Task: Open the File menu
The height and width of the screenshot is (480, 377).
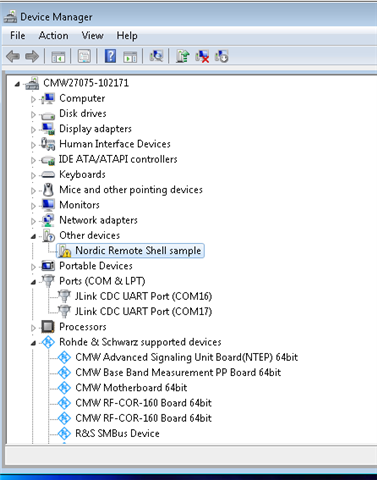Action: point(18,35)
